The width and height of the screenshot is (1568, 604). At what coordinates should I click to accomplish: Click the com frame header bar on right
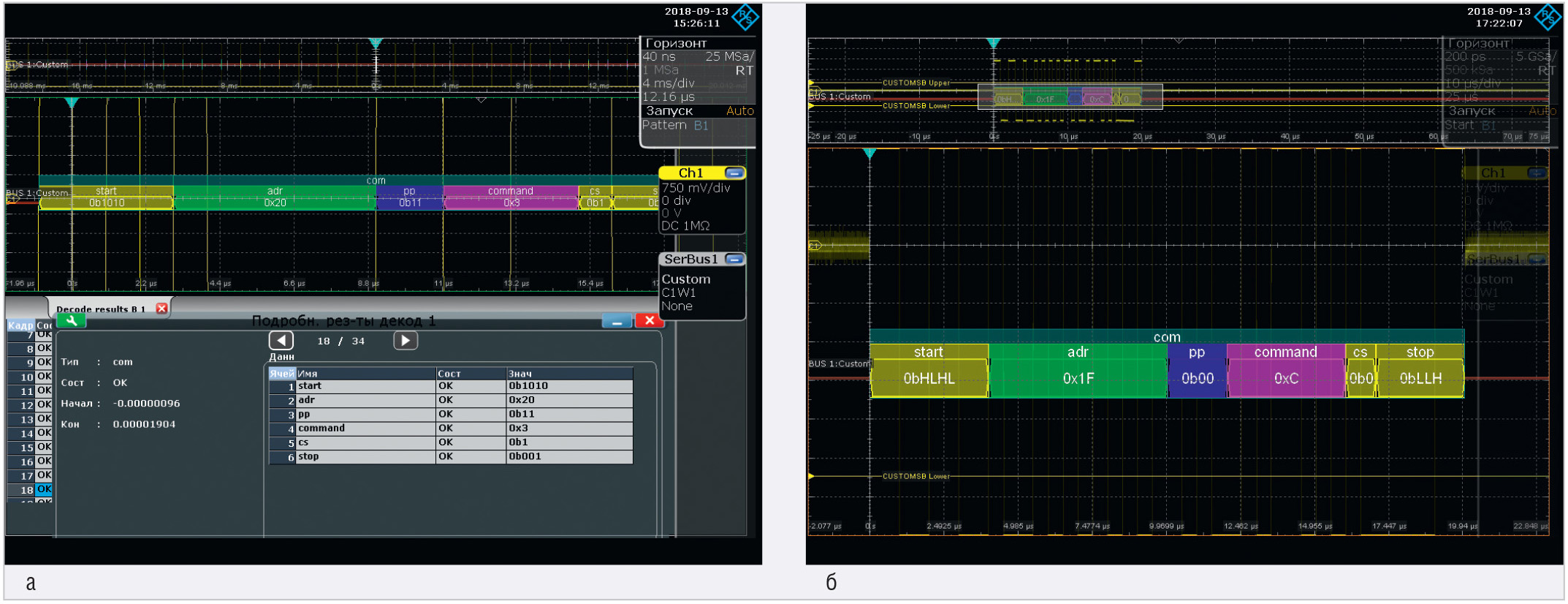click(x=1167, y=337)
